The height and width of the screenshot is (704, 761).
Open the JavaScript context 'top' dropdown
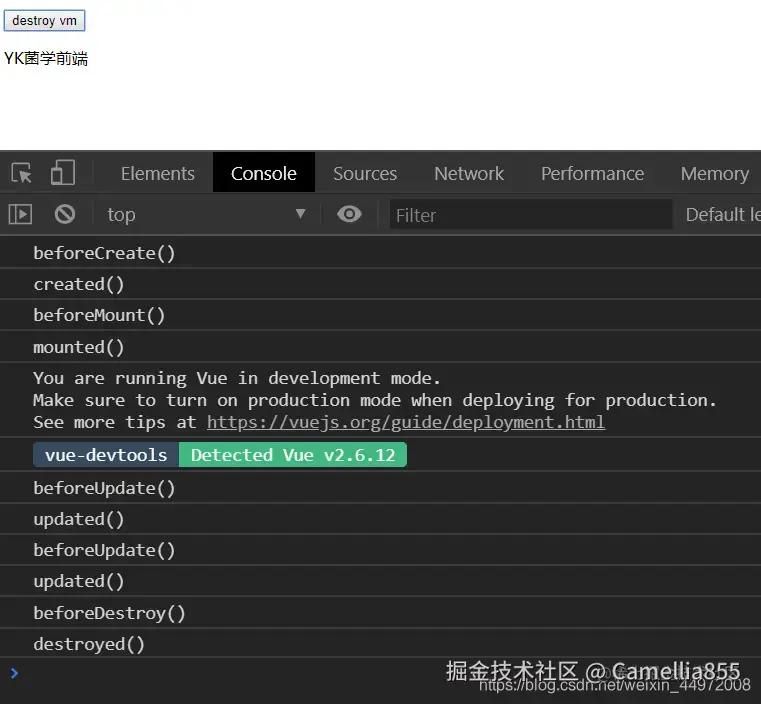[206, 214]
